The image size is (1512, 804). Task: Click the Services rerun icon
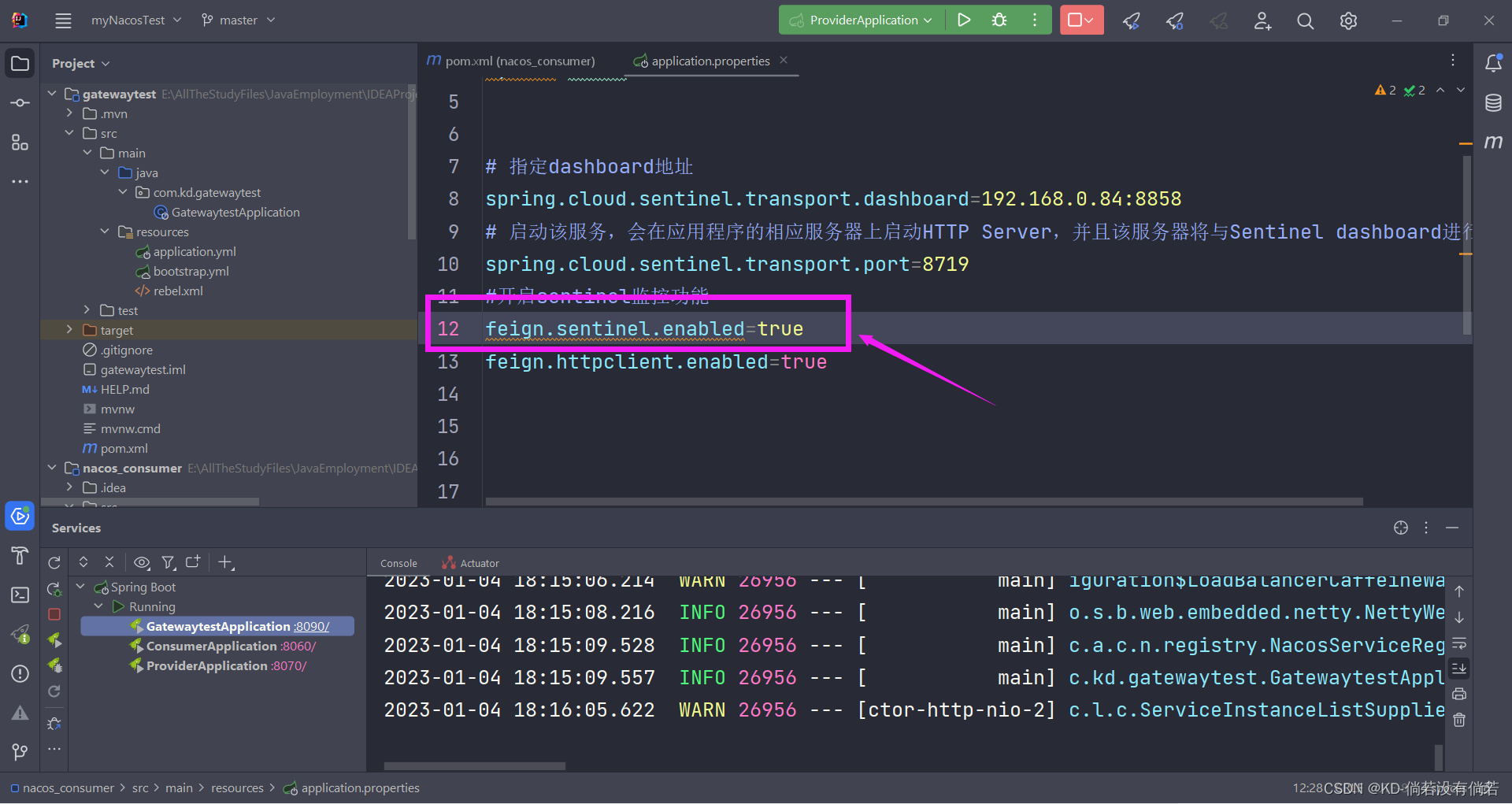click(54, 562)
